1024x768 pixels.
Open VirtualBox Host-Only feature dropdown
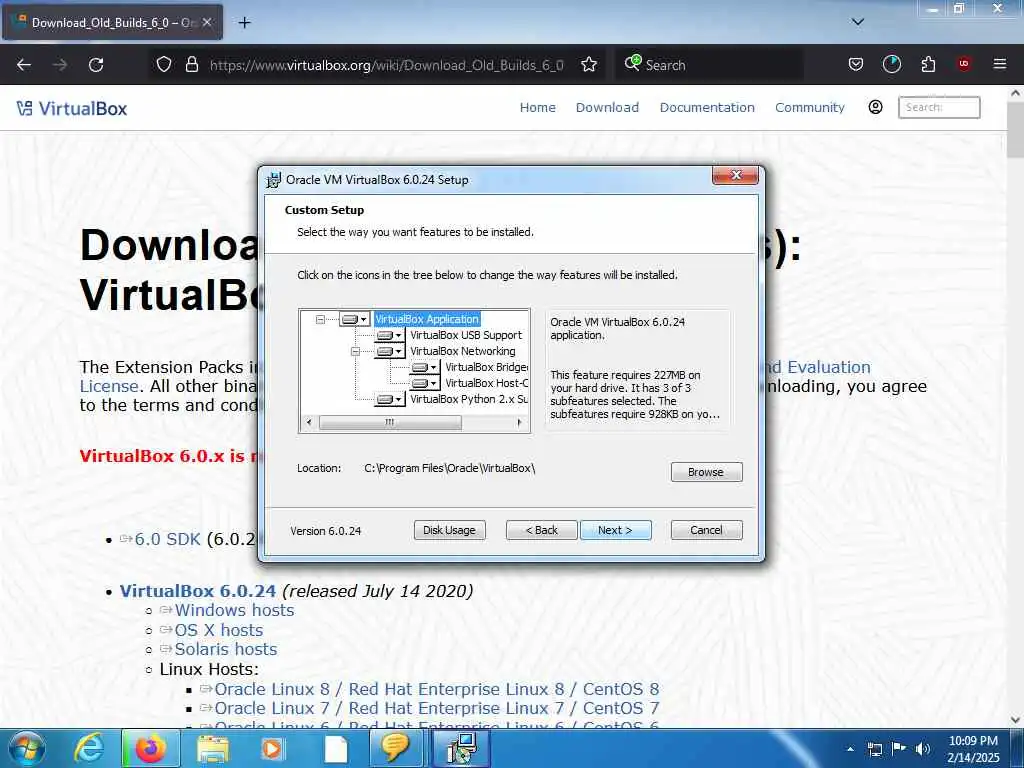click(x=425, y=383)
